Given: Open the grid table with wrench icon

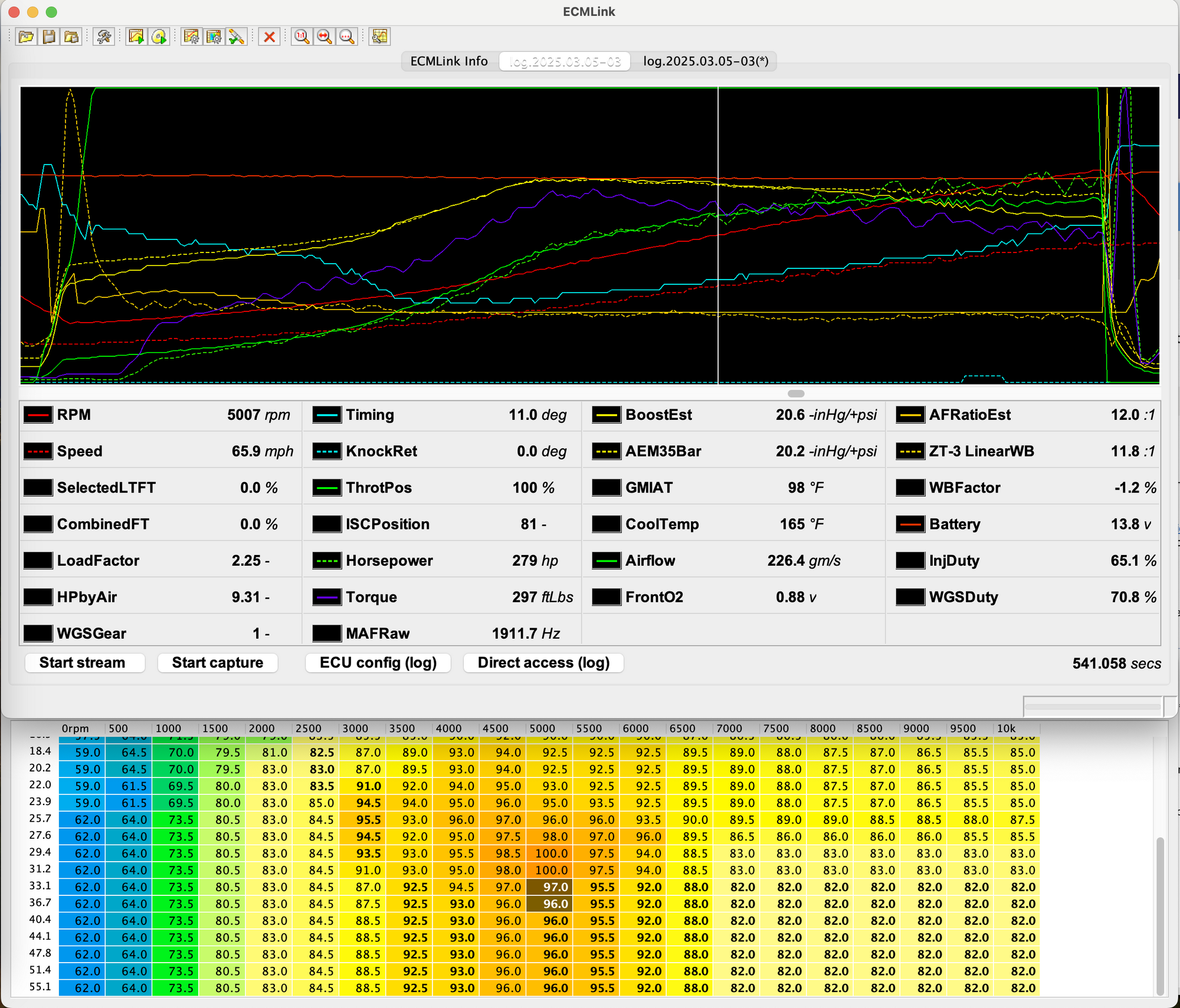Looking at the screenshot, I should pyautogui.click(x=379, y=37).
